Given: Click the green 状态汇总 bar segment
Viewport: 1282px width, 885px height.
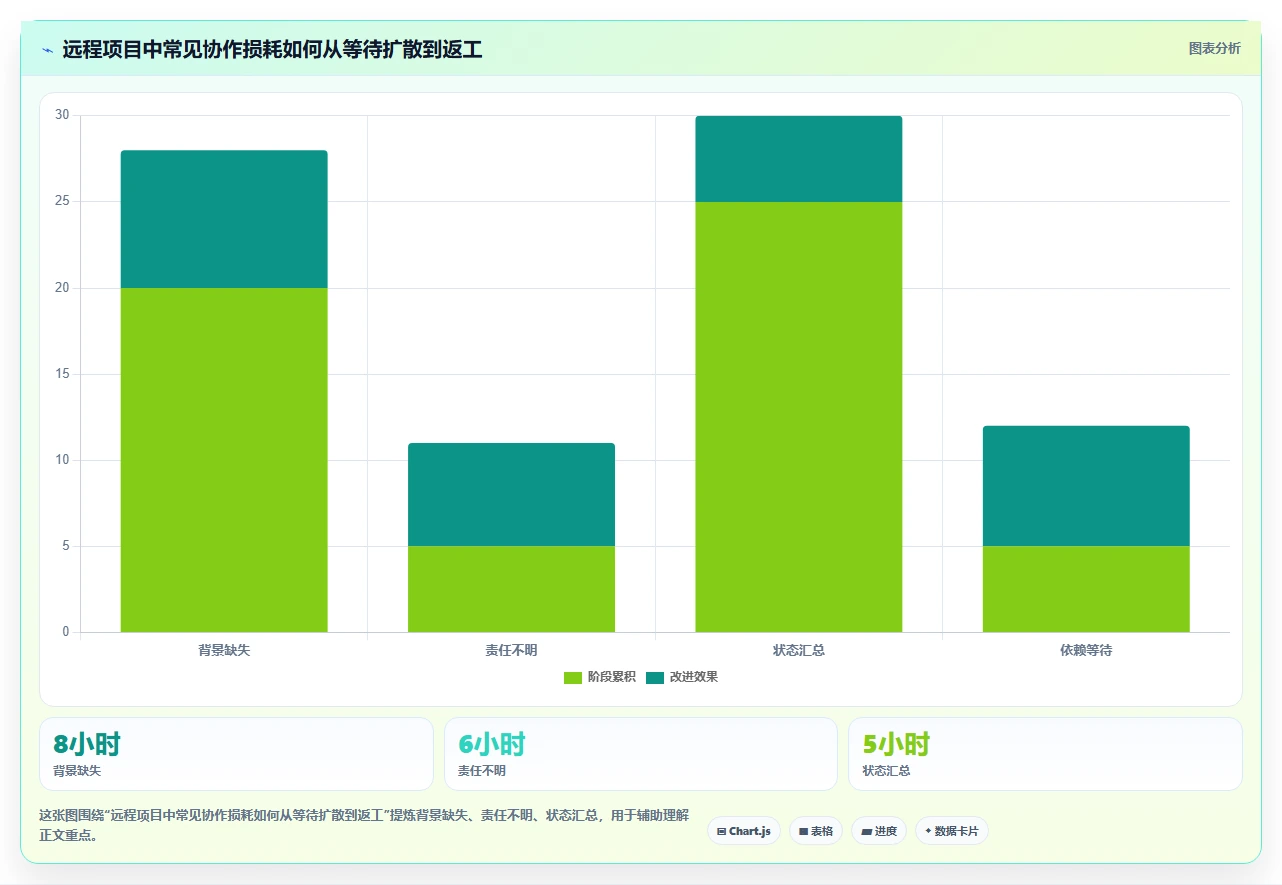Looking at the screenshot, I should [799, 417].
